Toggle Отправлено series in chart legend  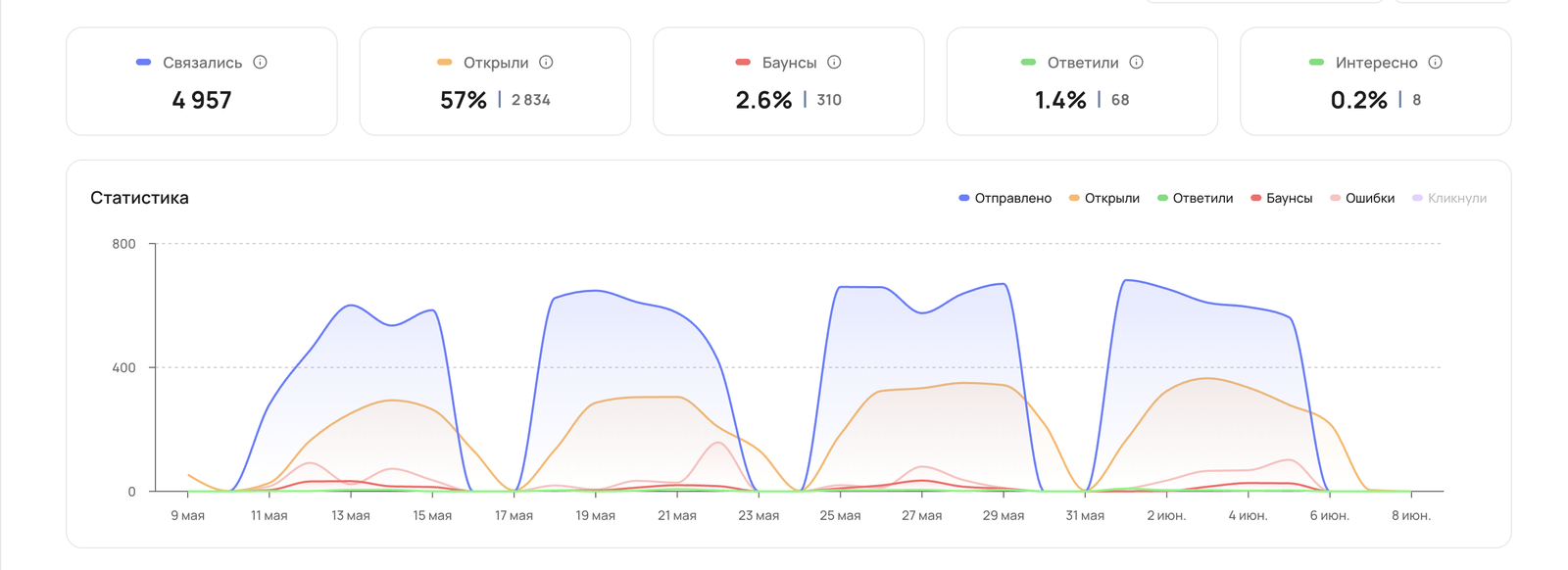pyautogui.click(x=1004, y=198)
